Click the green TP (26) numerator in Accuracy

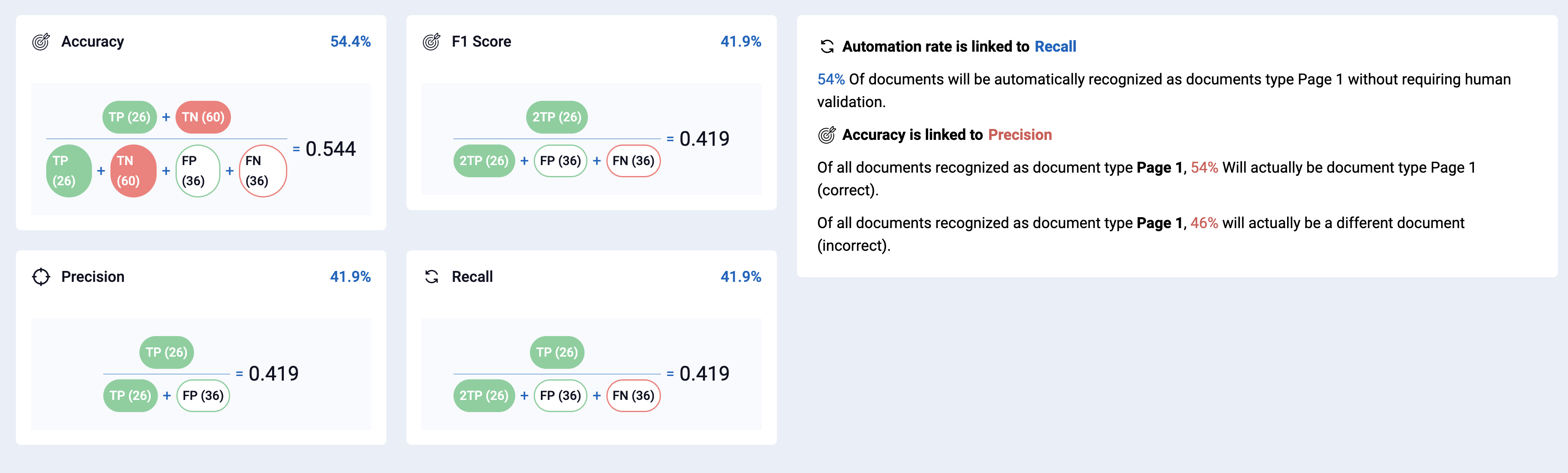[130, 117]
